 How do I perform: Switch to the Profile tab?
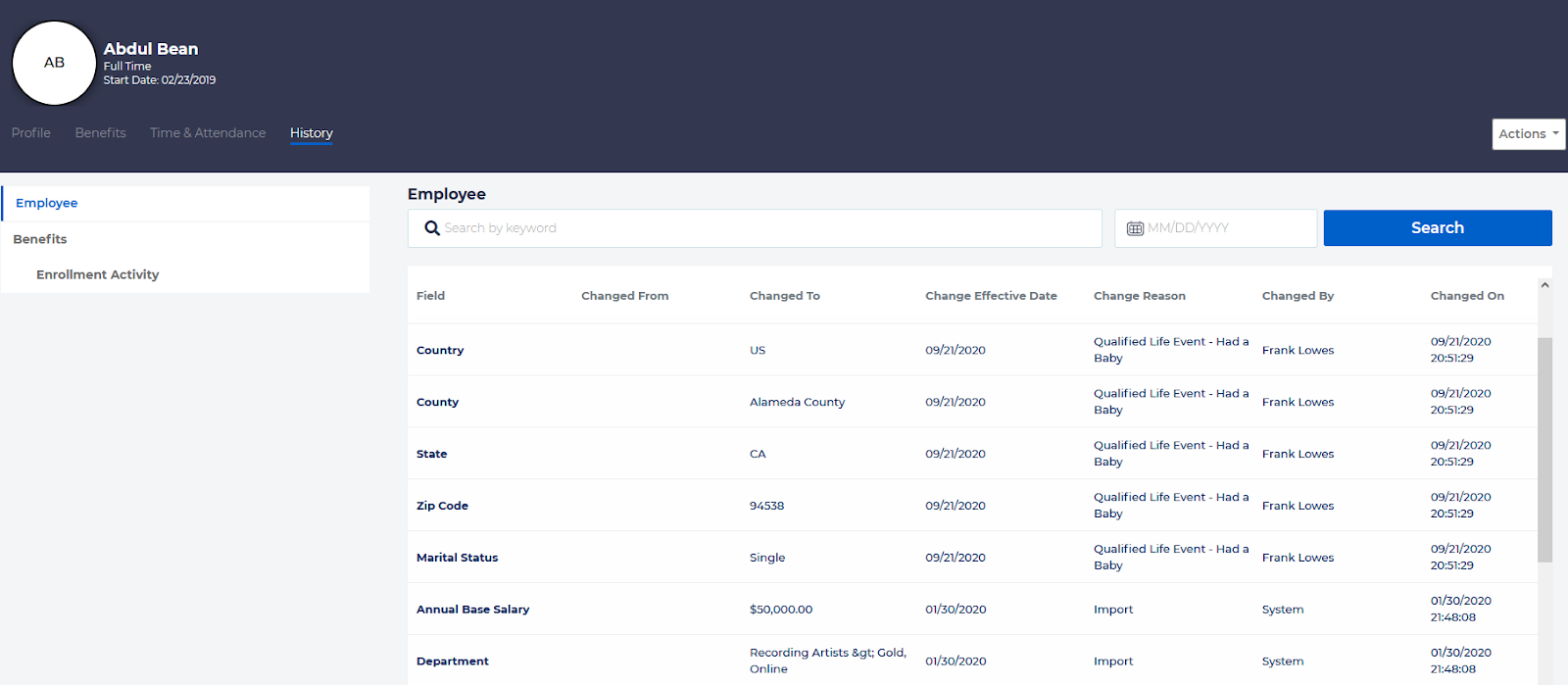31,133
